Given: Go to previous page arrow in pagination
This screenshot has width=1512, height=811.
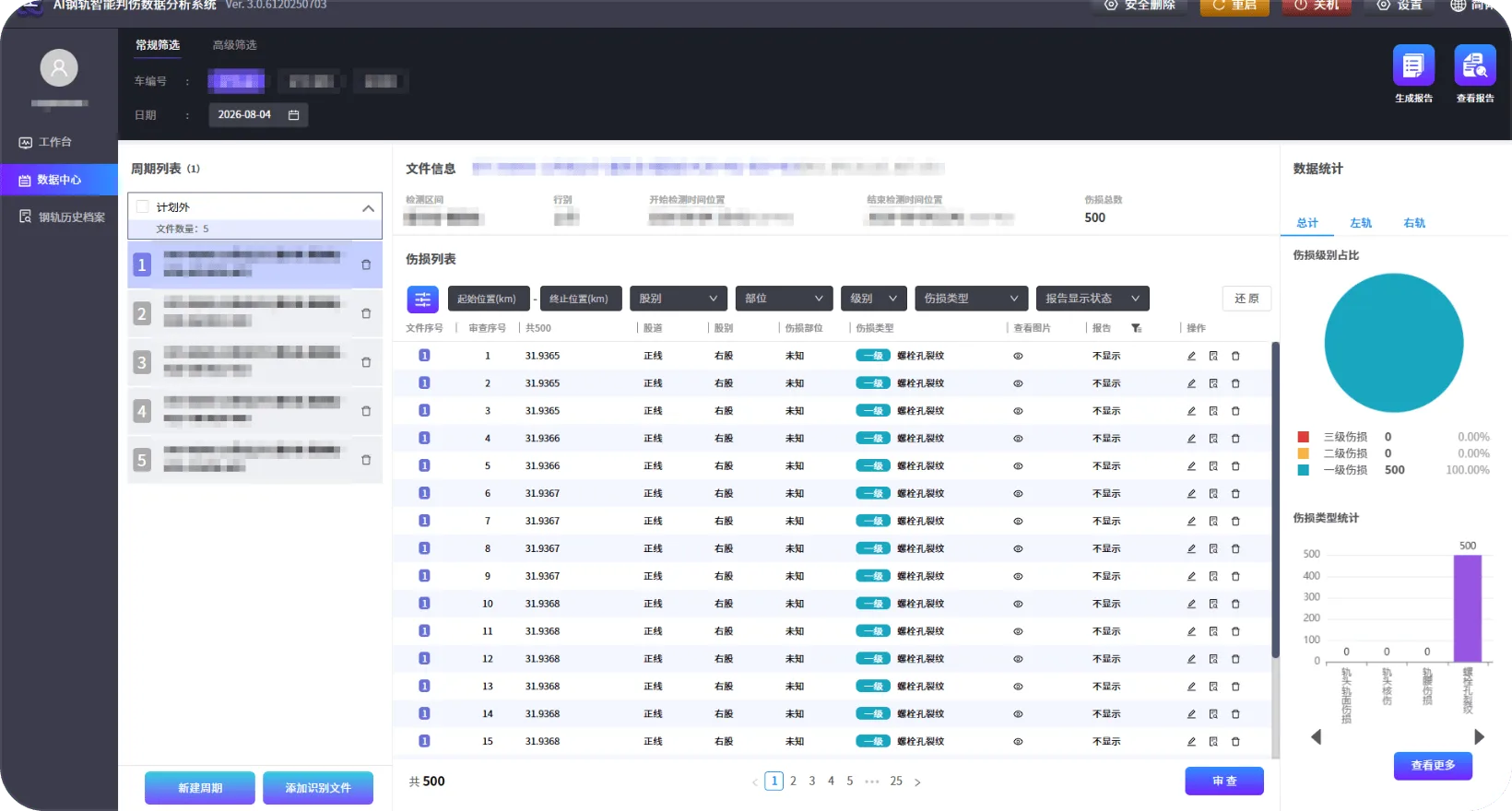Looking at the screenshot, I should click(x=754, y=782).
